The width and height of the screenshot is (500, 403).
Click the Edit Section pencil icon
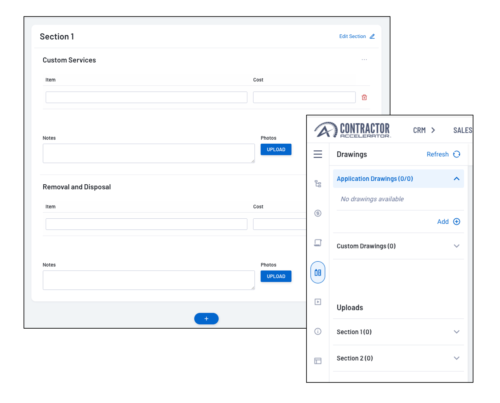coord(372,36)
